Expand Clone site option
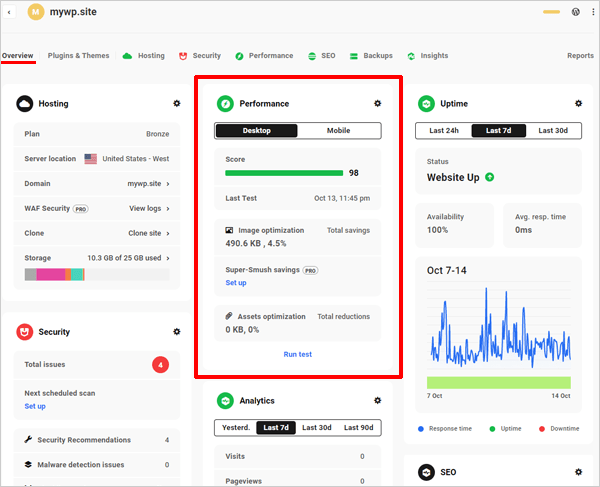 coord(149,232)
